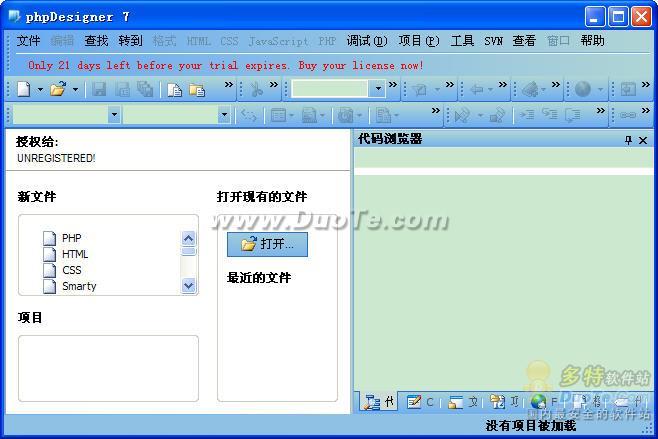Click the new-file list scroll down arrow
The width and height of the screenshot is (658, 439).
(188, 286)
